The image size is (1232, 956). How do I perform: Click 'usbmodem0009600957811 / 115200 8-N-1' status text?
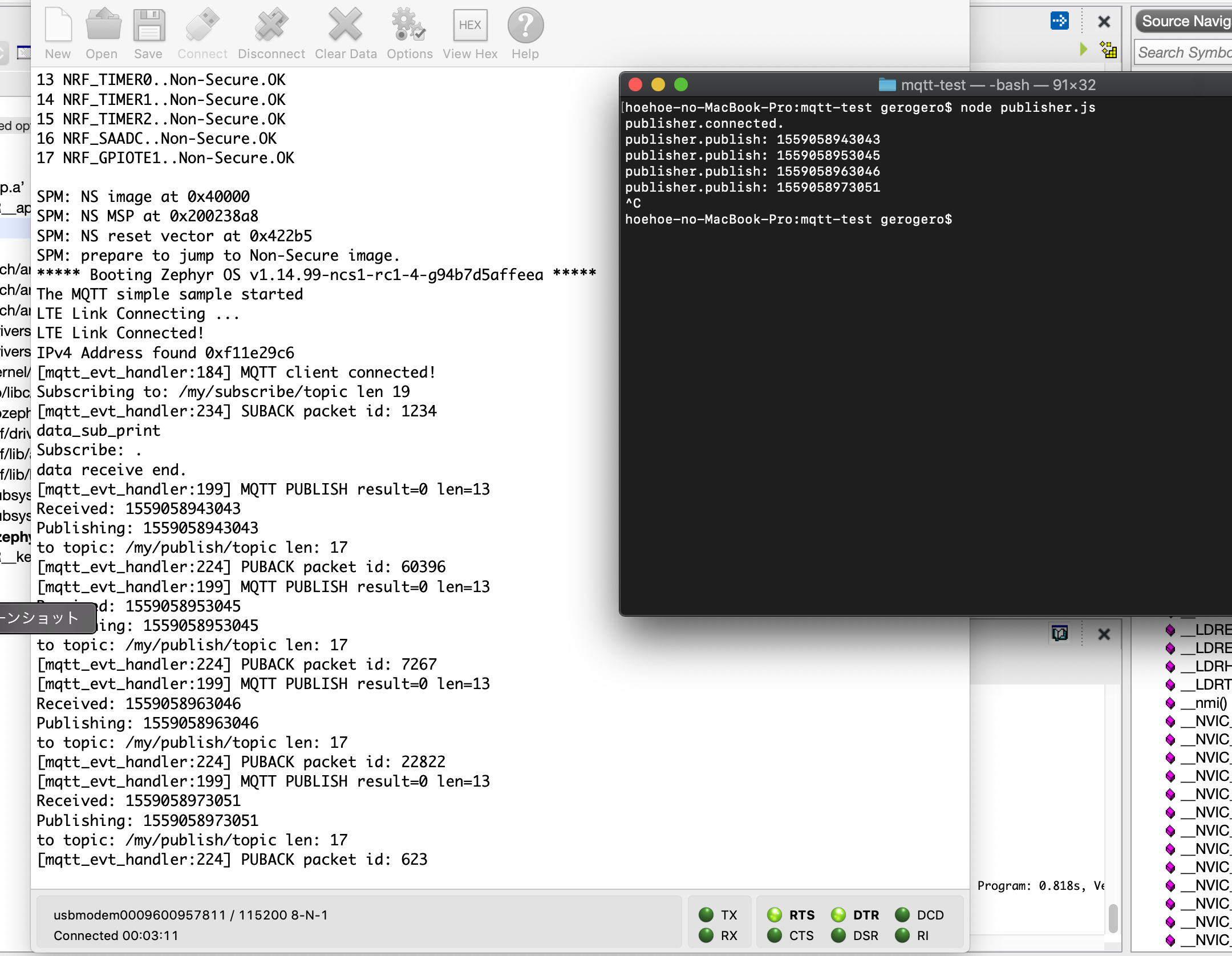pos(191,915)
